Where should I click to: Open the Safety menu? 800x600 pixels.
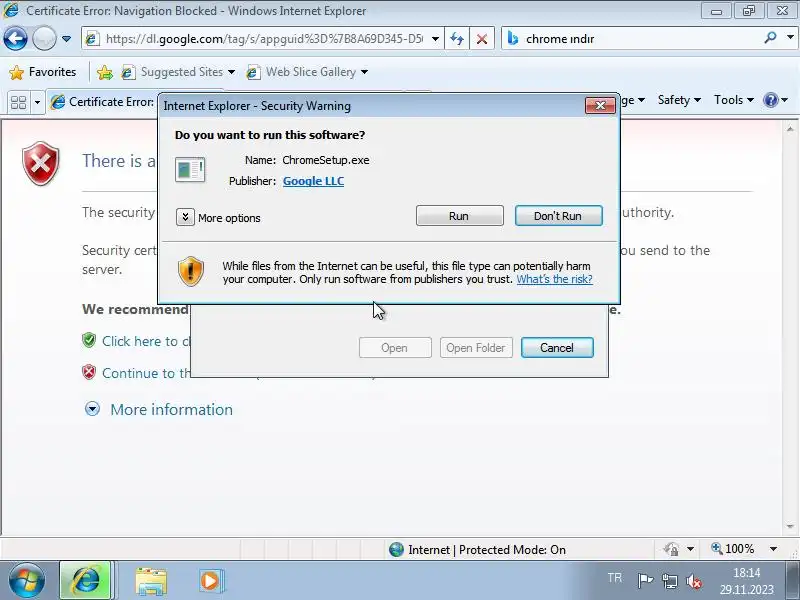point(679,100)
